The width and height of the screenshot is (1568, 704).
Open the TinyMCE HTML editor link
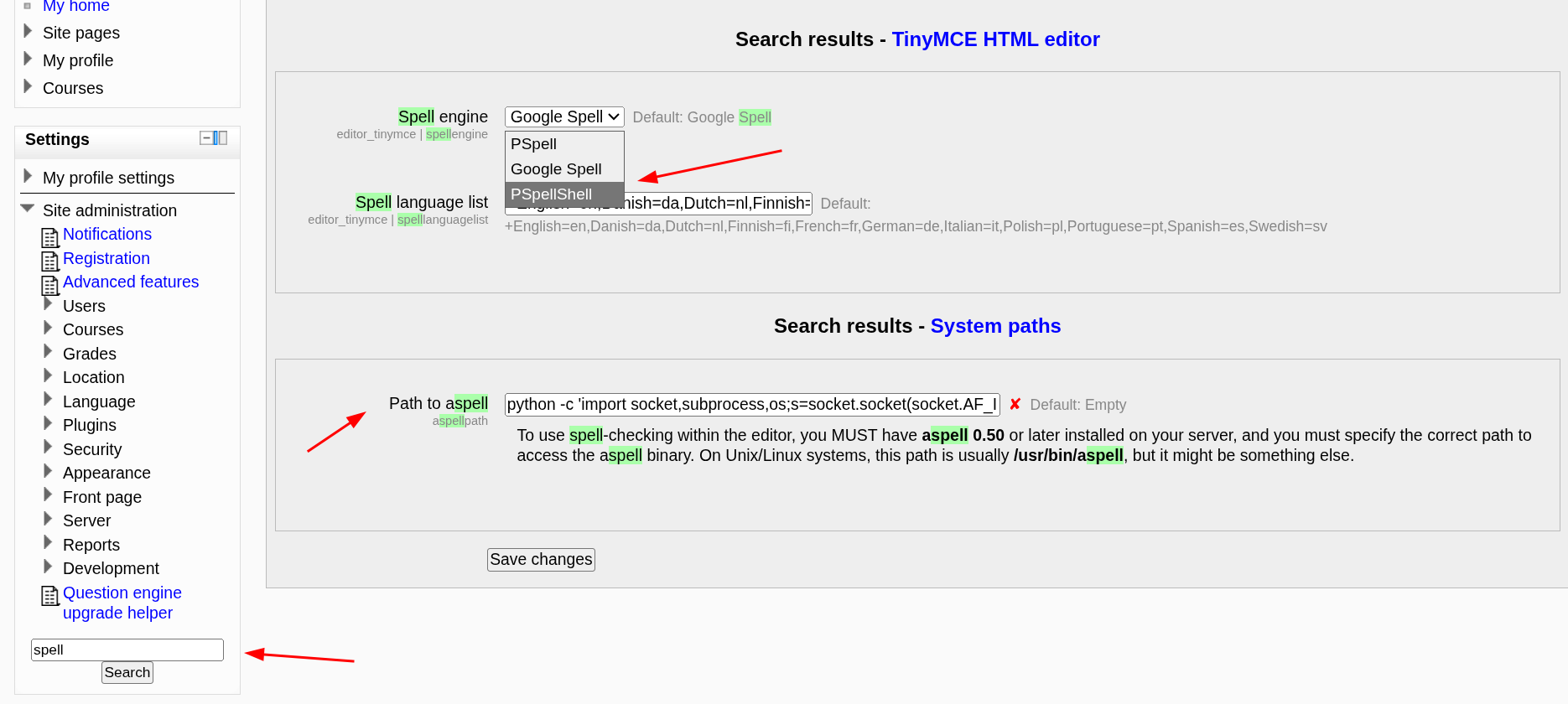[995, 39]
